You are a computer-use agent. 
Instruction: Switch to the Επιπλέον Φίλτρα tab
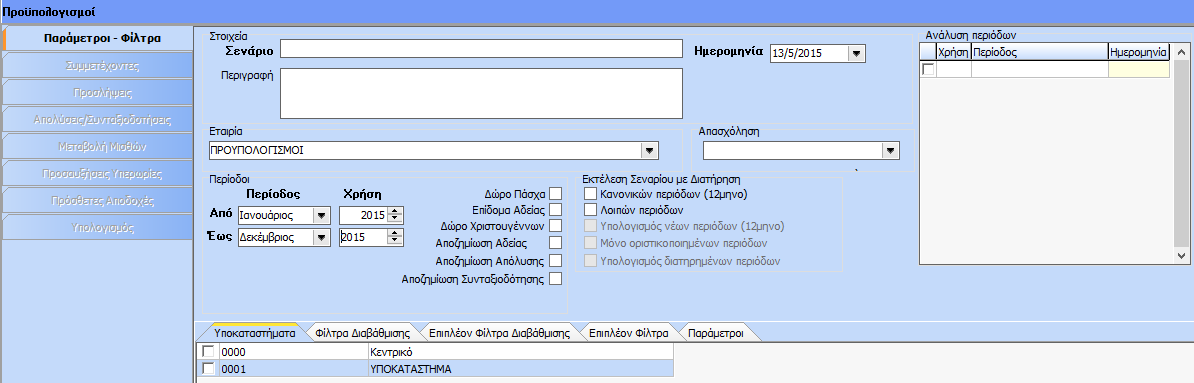click(x=628, y=333)
